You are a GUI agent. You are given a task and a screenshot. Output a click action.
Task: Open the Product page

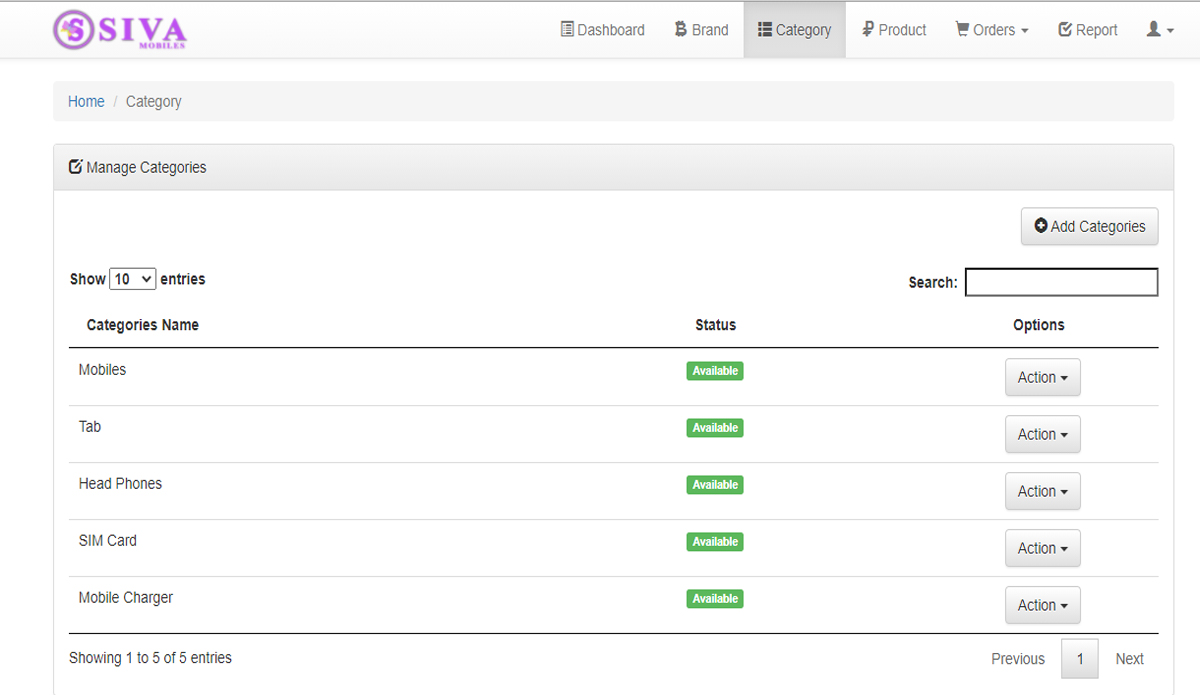click(x=894, y=30)
